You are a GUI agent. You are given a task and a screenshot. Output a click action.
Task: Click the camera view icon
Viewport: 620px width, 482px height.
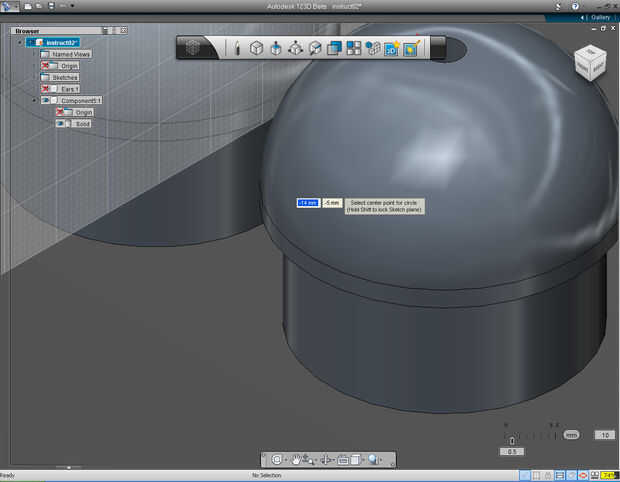click(343, 459)
